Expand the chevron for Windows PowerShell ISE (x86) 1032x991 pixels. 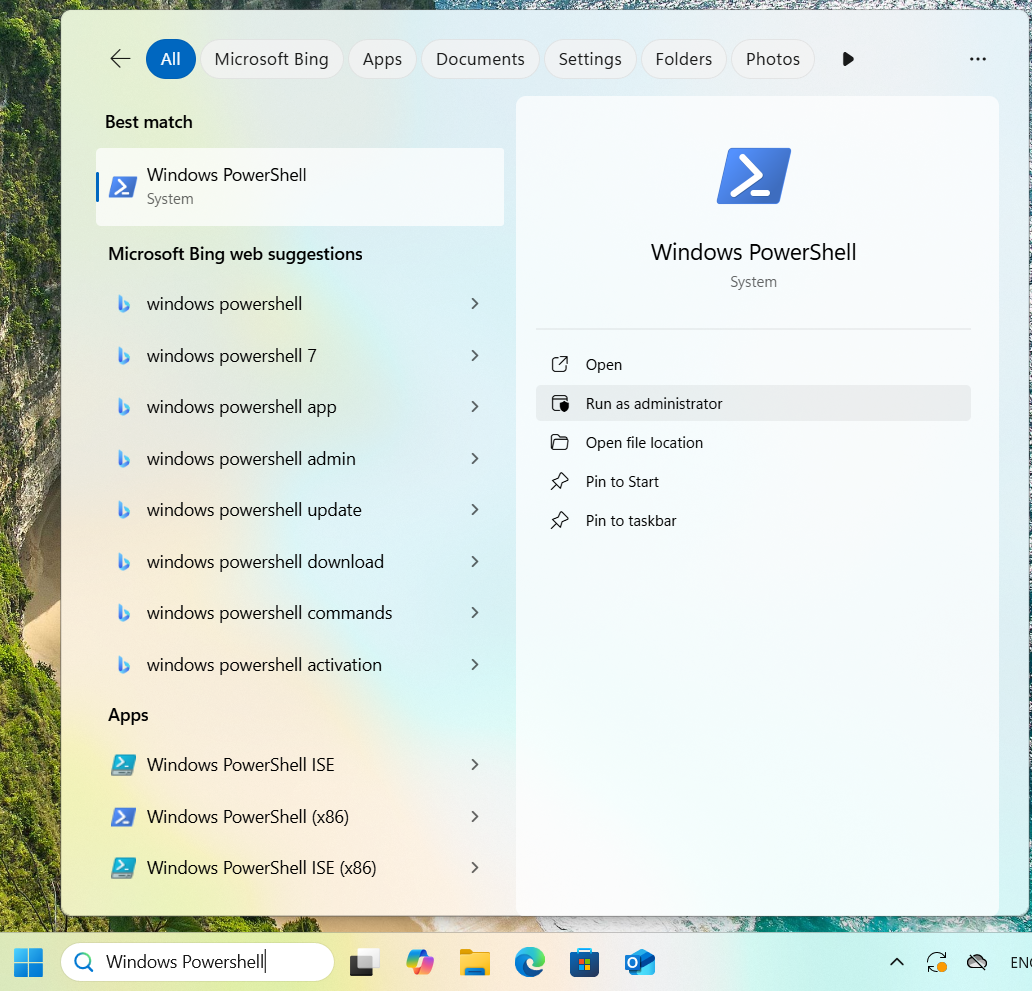475,868
